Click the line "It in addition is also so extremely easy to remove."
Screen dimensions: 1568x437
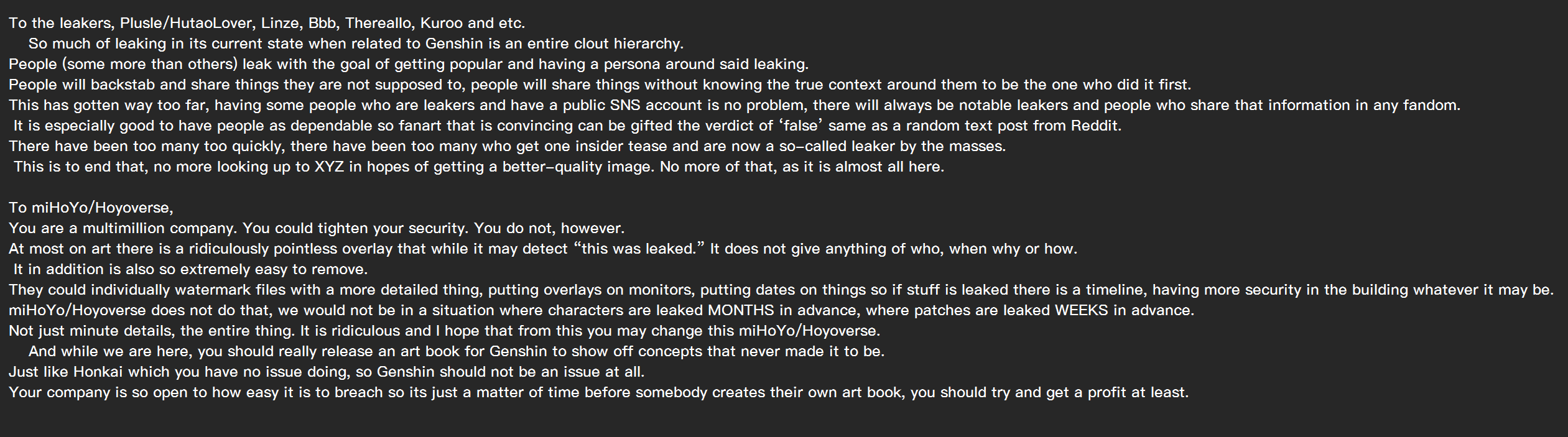click(x=190, y=270)
